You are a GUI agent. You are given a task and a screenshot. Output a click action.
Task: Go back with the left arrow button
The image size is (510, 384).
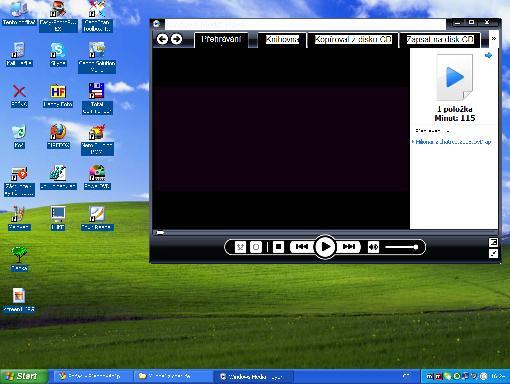[x=162, y=39]
